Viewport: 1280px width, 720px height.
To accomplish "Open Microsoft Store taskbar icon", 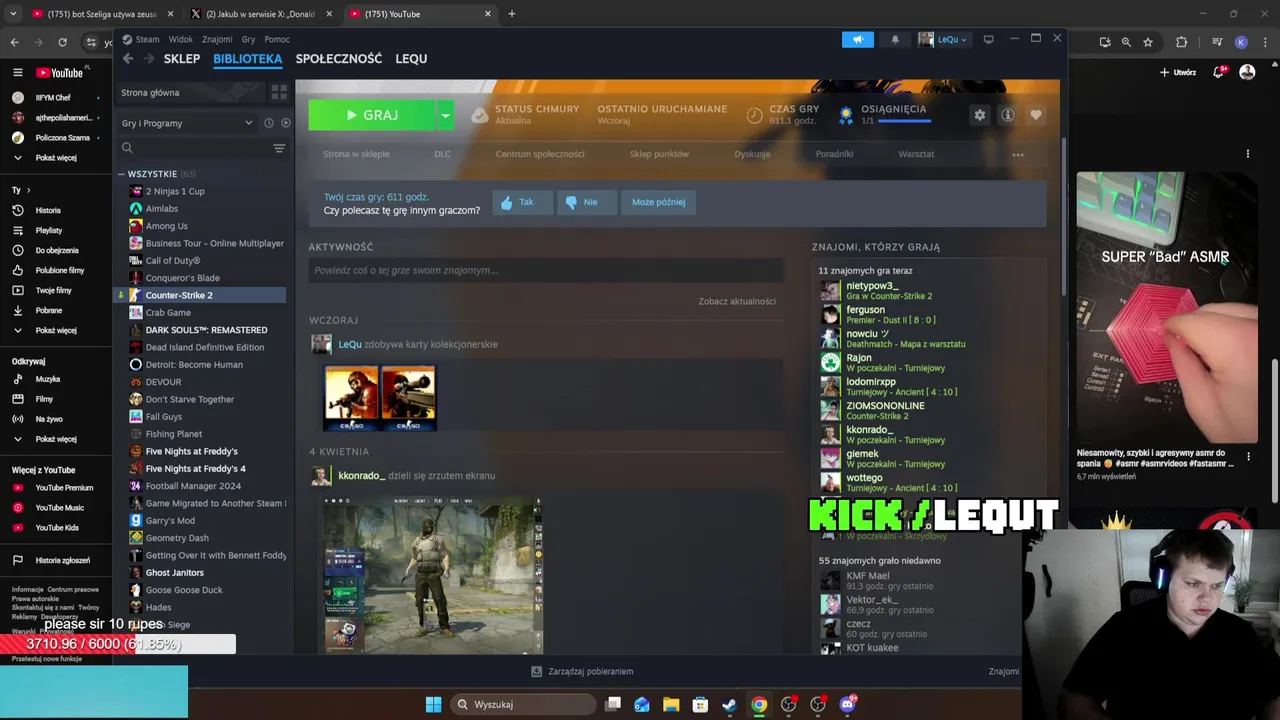I will click(x=700, y=705).
